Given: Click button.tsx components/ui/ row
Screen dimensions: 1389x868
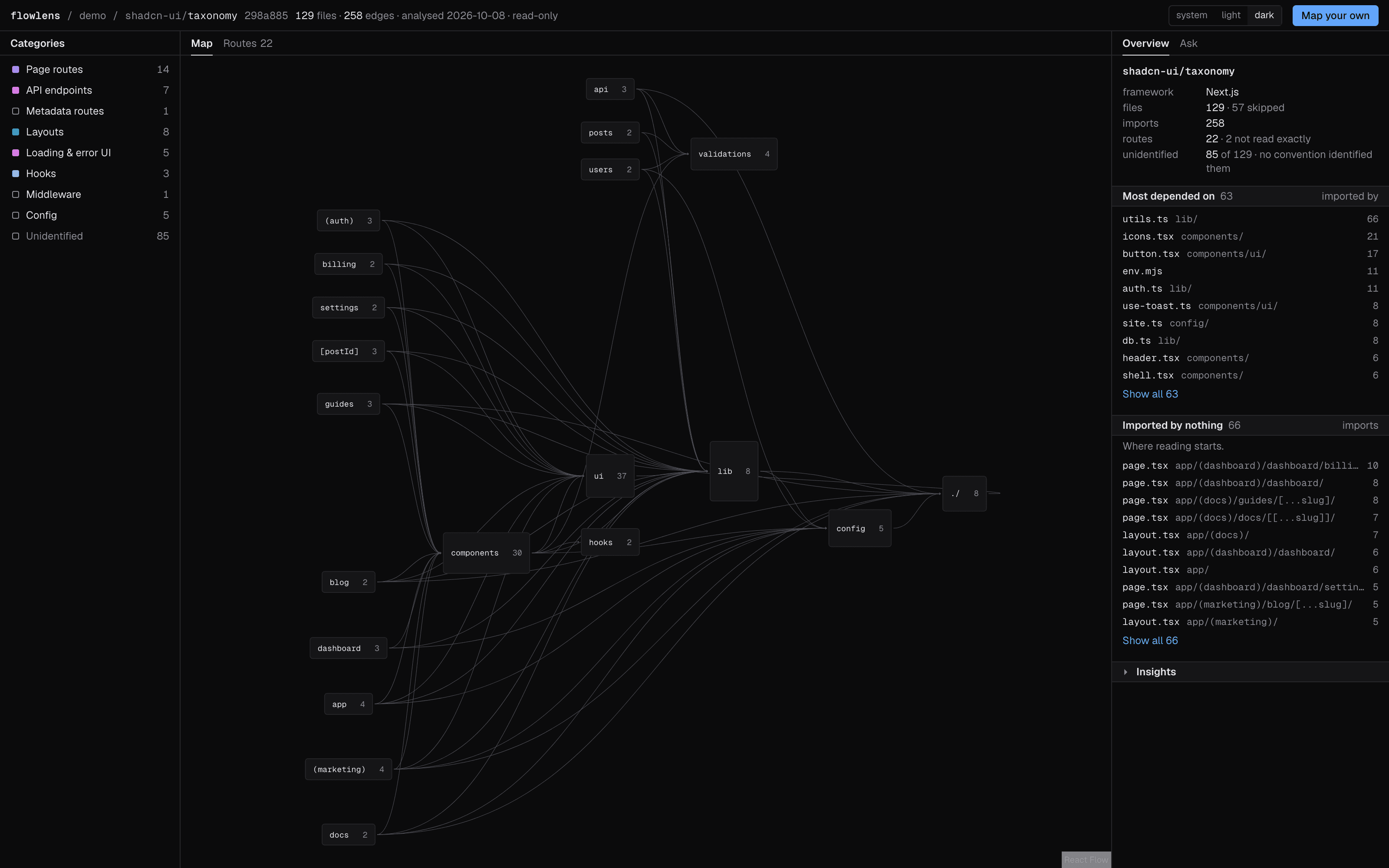Looking at the screenshot, I should tap(1250, 254).
